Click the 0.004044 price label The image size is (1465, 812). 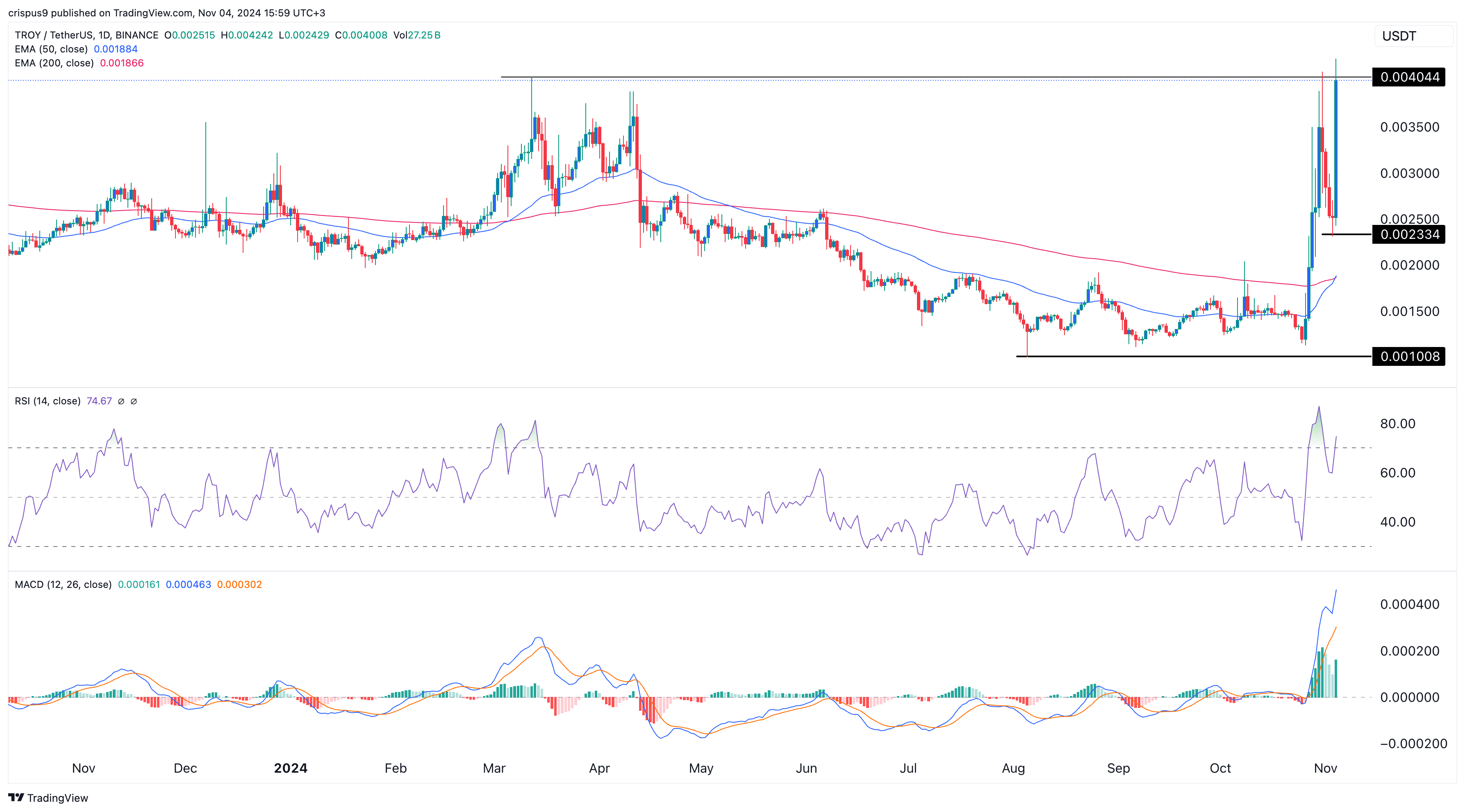point(1409,77)
